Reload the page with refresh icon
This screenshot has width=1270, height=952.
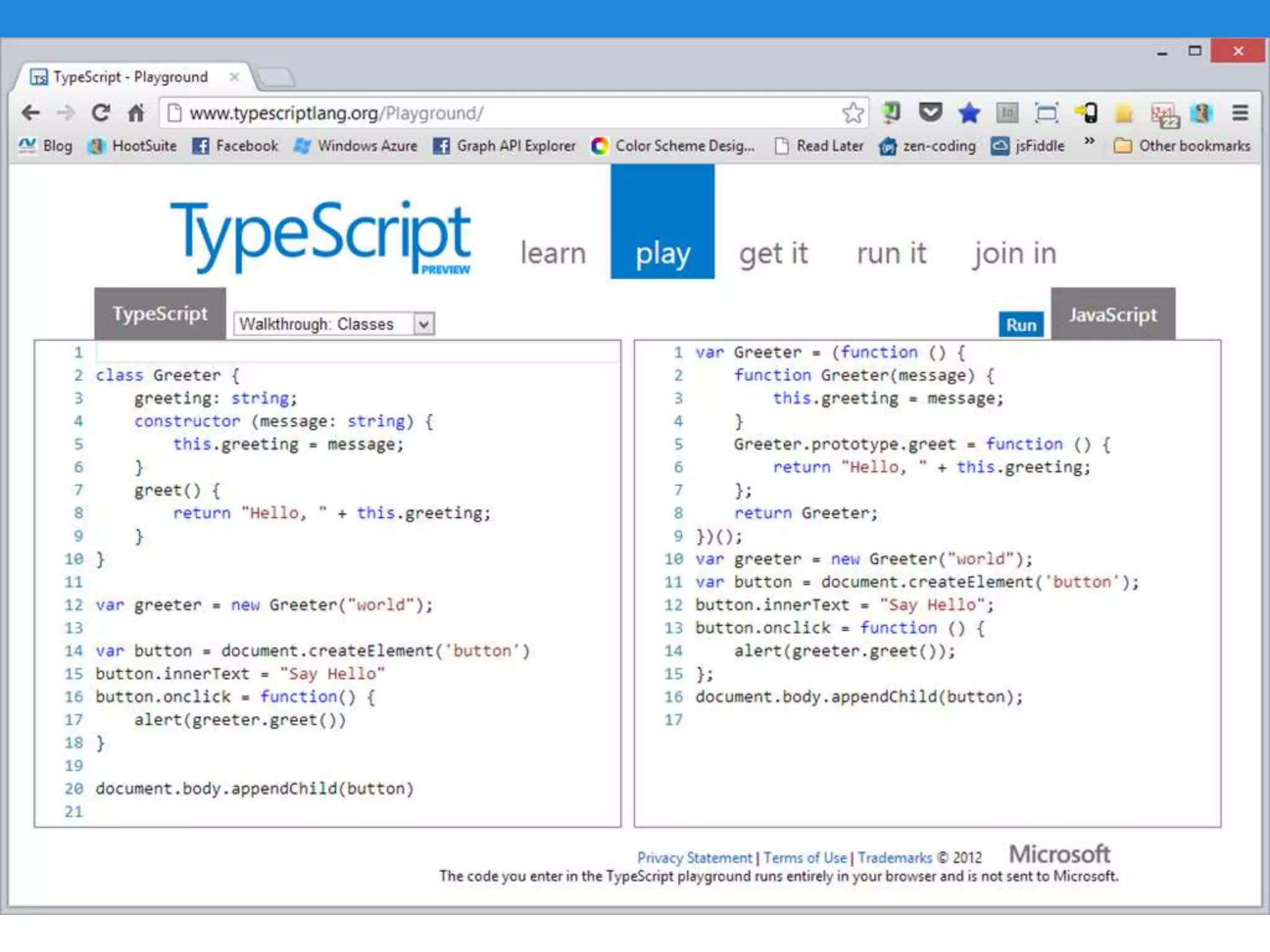(100, 113)
